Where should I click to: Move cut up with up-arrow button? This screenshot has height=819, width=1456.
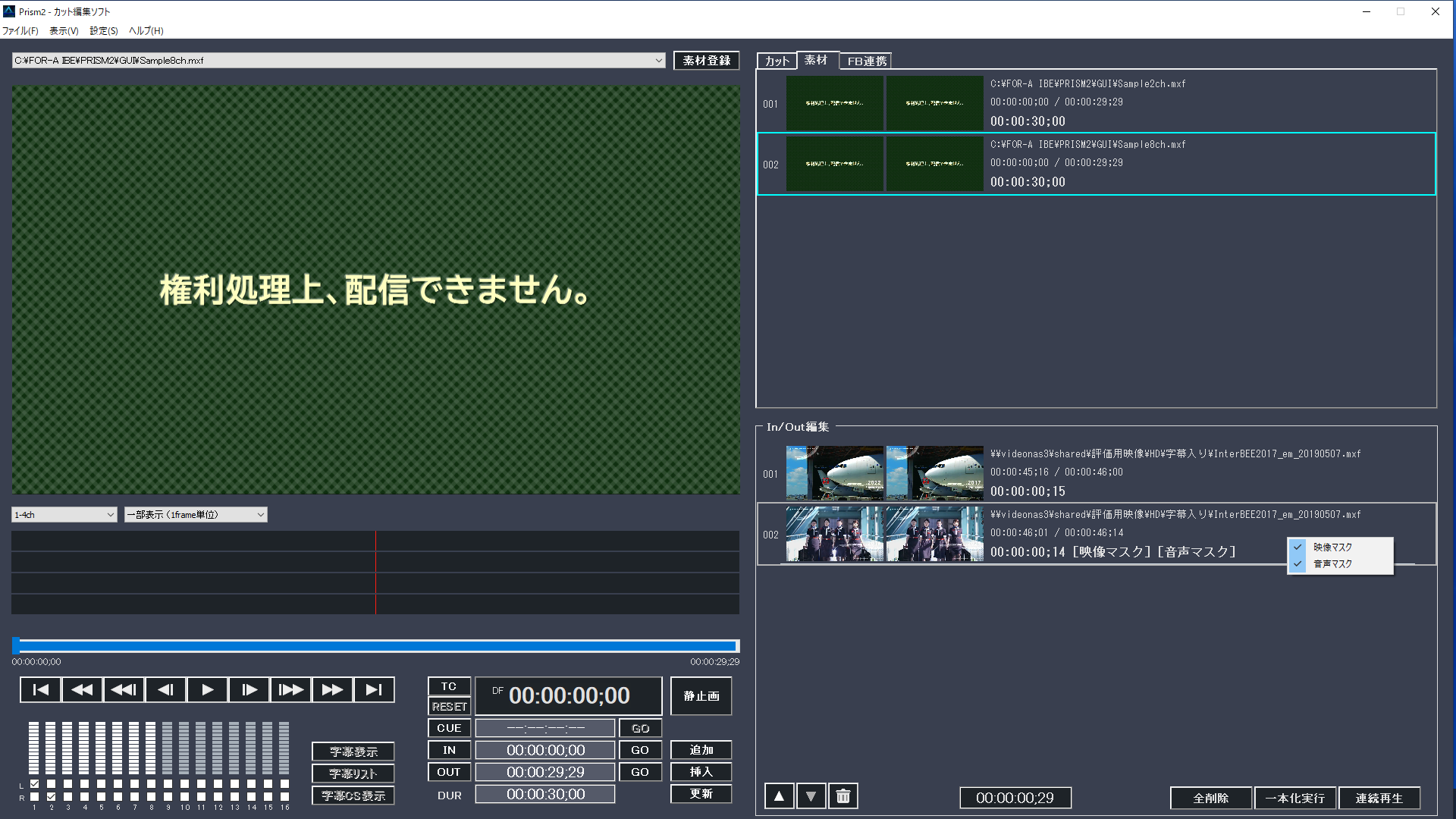click(x=779, y=797)
